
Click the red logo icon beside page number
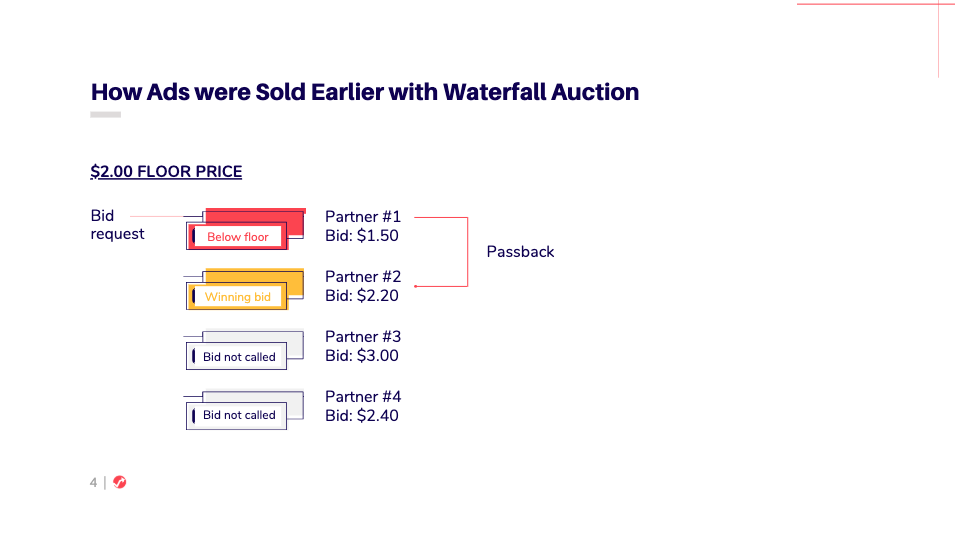(x=119, y=482)
